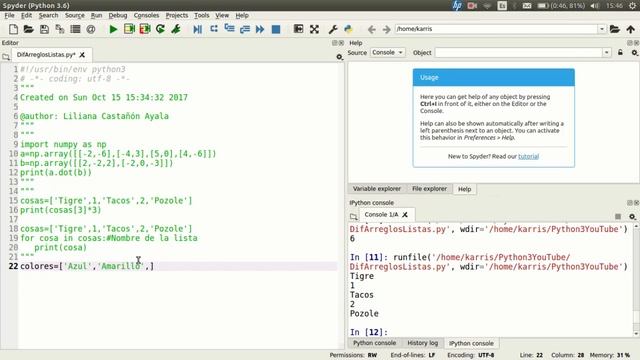640x360 pixels.
Task: Open run configuration settings icon
Action: click(x=176, y=29)
